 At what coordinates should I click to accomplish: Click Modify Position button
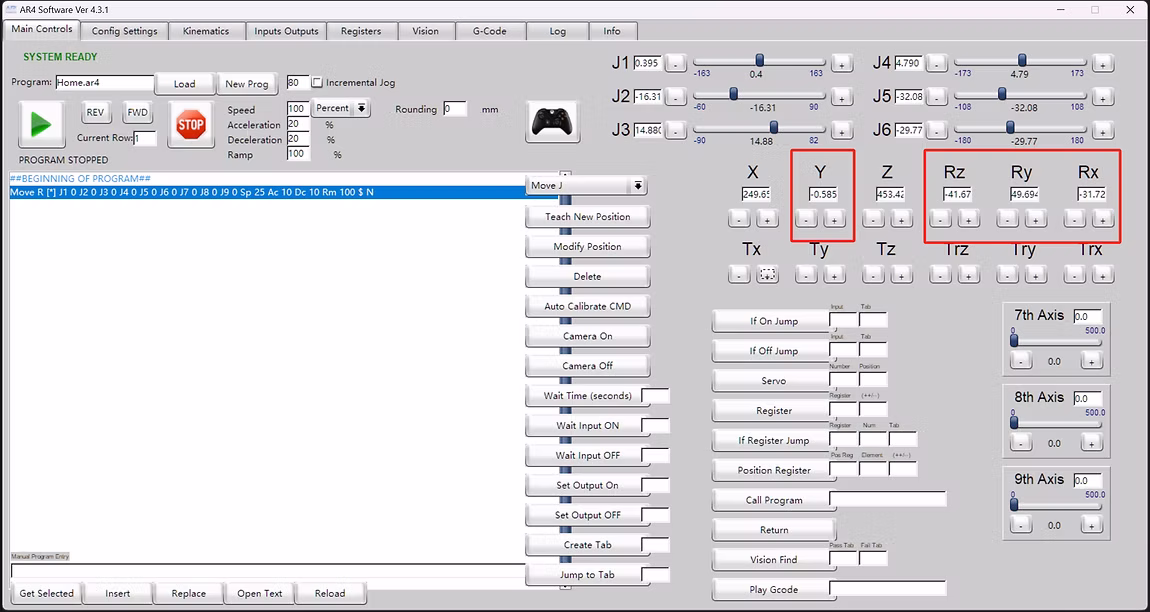pos(587,247)
